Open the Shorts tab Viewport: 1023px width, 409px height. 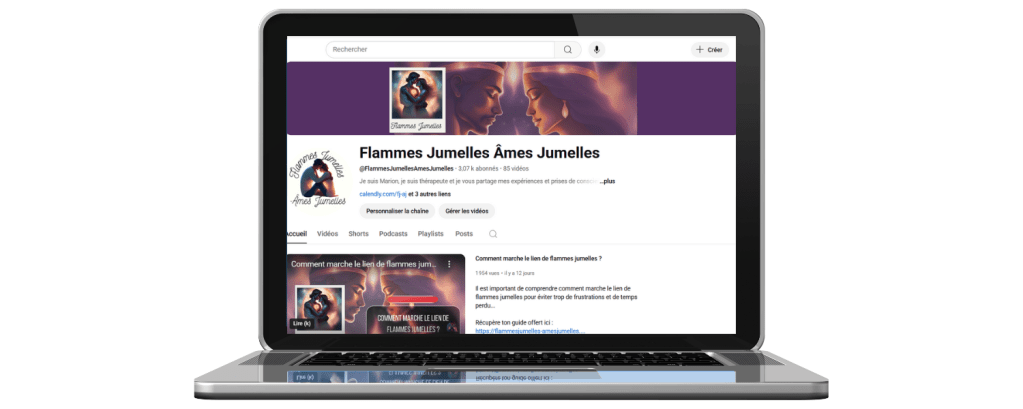tap(358, 233)
